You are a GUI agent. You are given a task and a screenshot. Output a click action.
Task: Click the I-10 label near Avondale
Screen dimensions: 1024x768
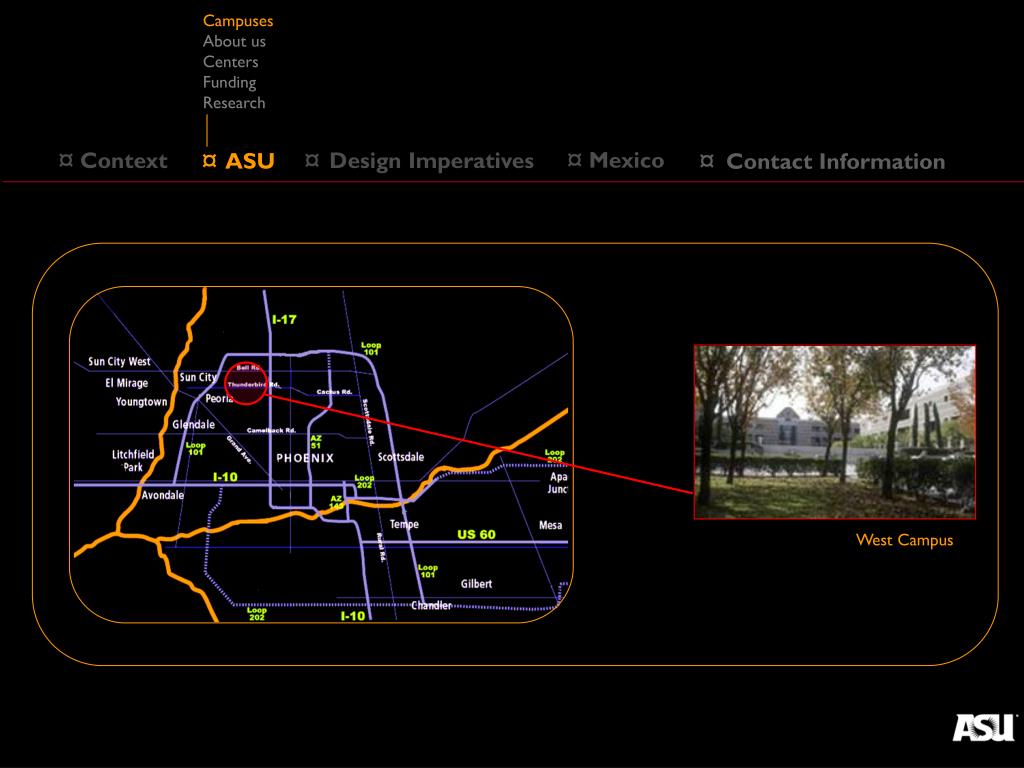(x=225, y=477)
